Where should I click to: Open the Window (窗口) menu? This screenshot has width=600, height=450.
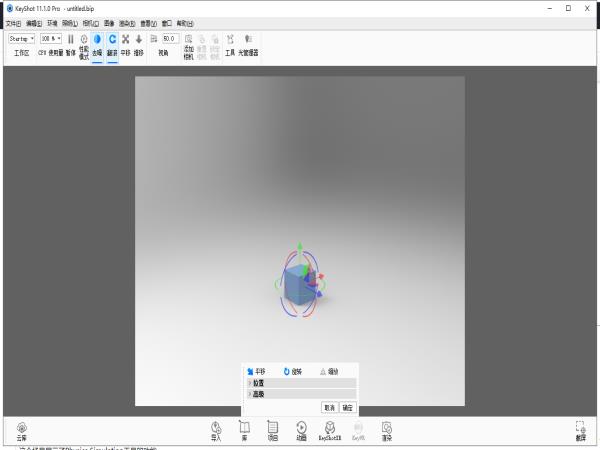(166, 23)
